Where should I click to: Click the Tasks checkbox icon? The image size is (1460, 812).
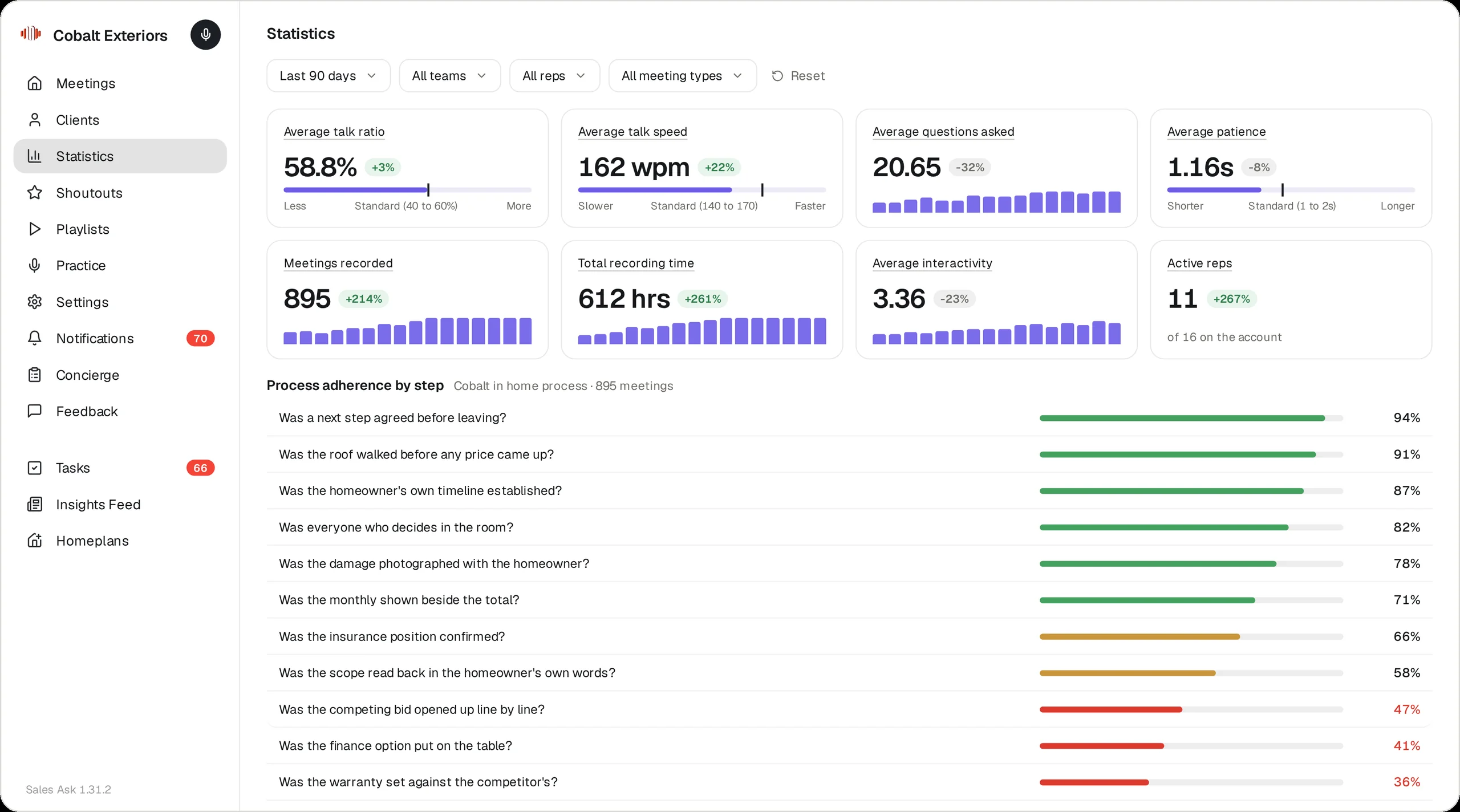coord(35,468)
